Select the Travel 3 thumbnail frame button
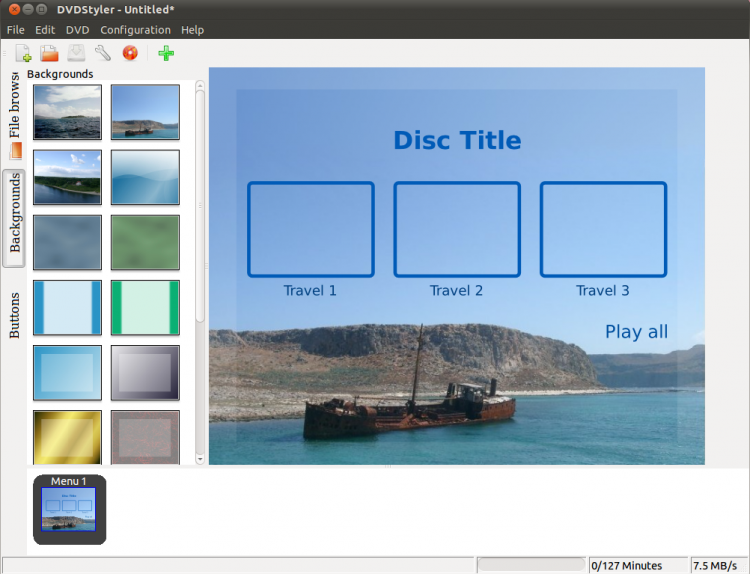The width and height of the screenshot is (750, 574). click(604, 229)
